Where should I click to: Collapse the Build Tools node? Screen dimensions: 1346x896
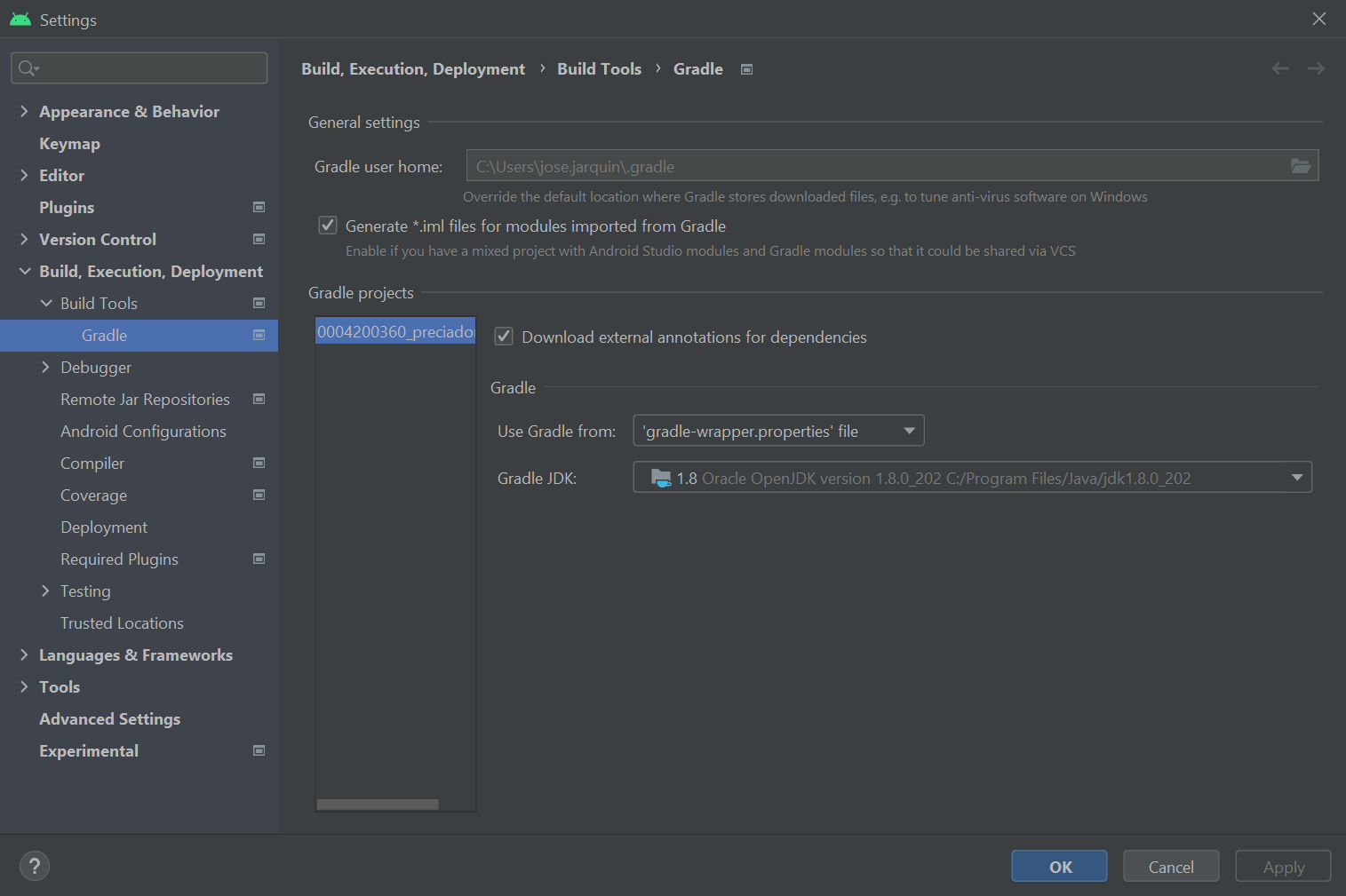pyautogui.click(x=46, y=303)
